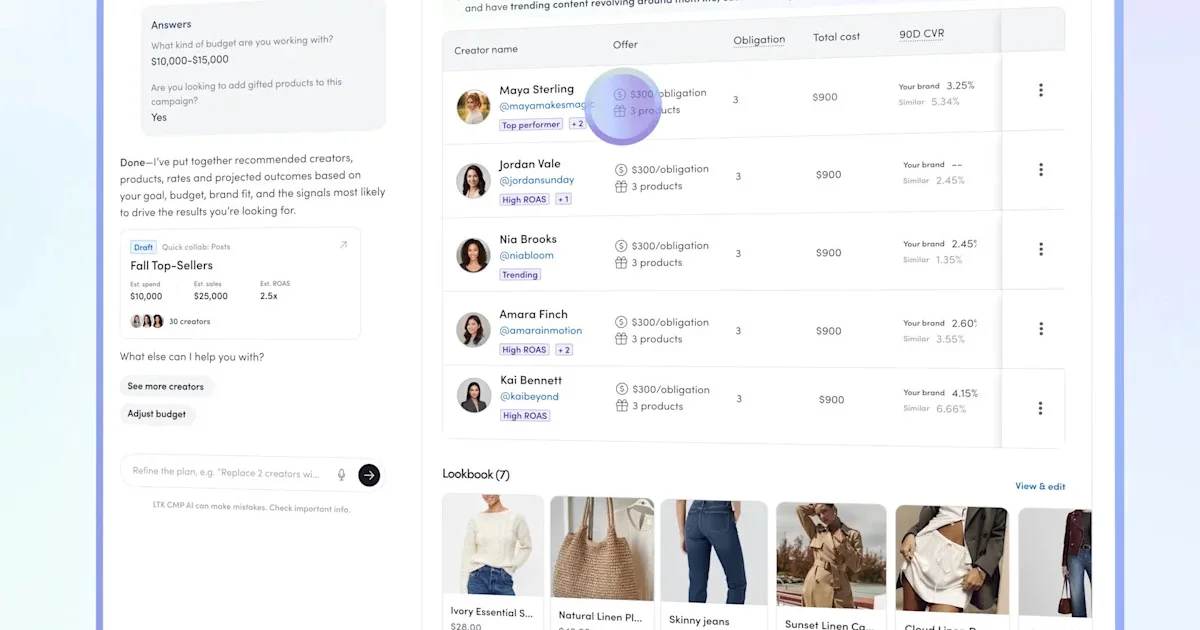Click the High ROAS tag on Kai Bennett
This screenshot has height=630, width=1200.
coord(525,416)
